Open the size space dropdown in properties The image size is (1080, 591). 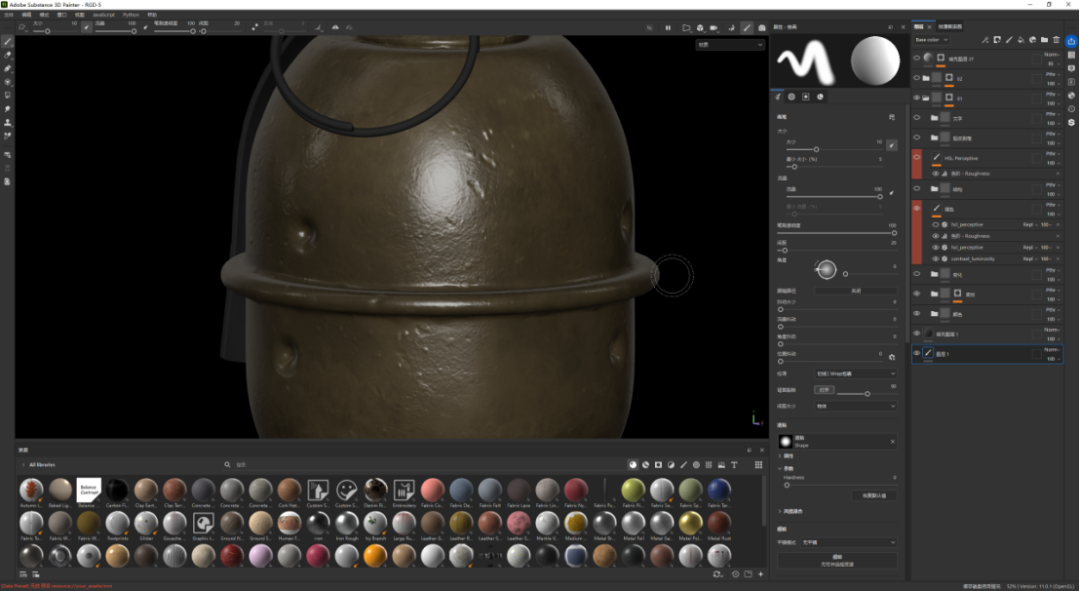click(x=855, y=406)
